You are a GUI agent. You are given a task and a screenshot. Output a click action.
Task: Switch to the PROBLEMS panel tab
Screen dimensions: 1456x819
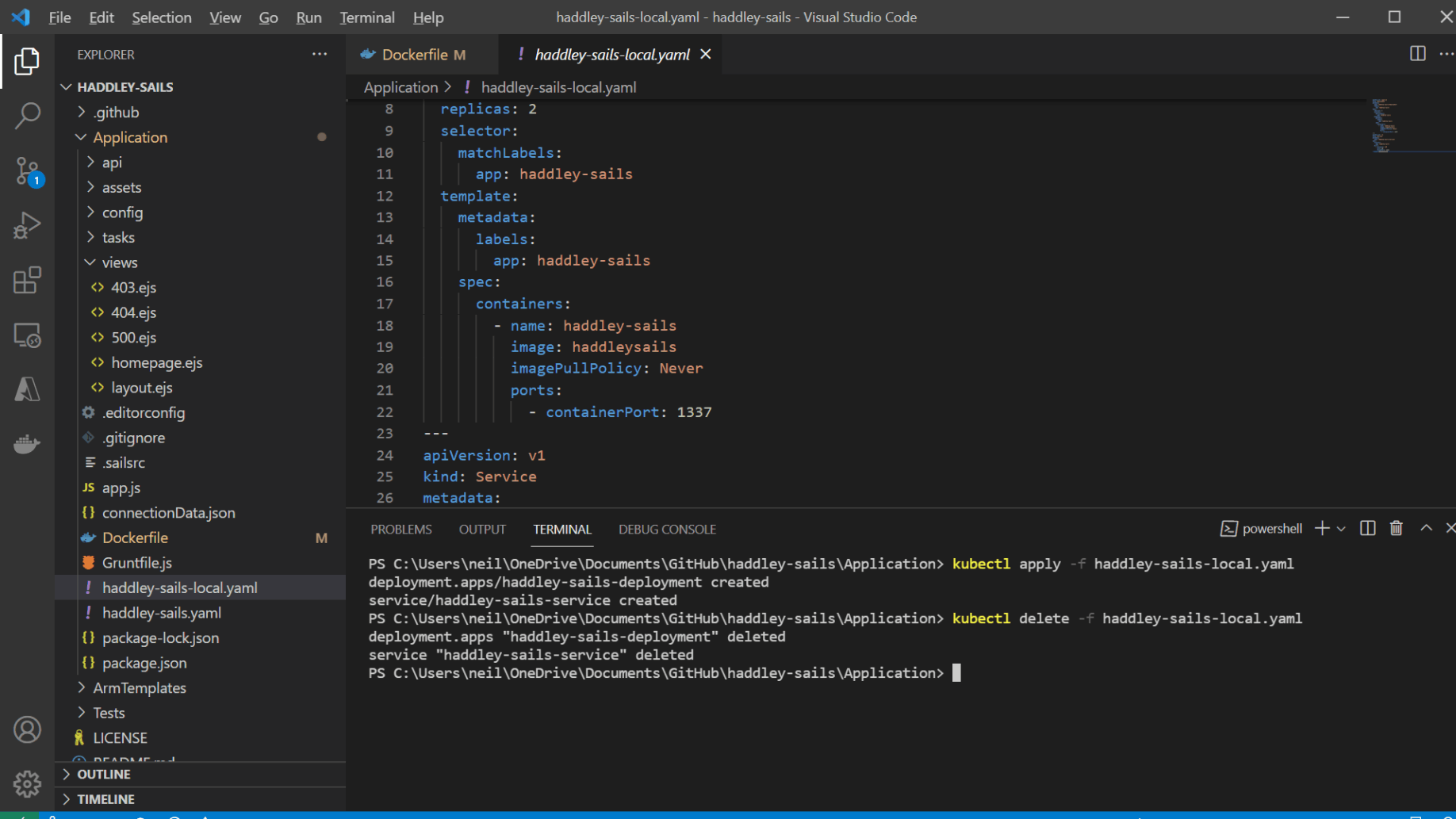pyautogui.click(x=400, y=530)
